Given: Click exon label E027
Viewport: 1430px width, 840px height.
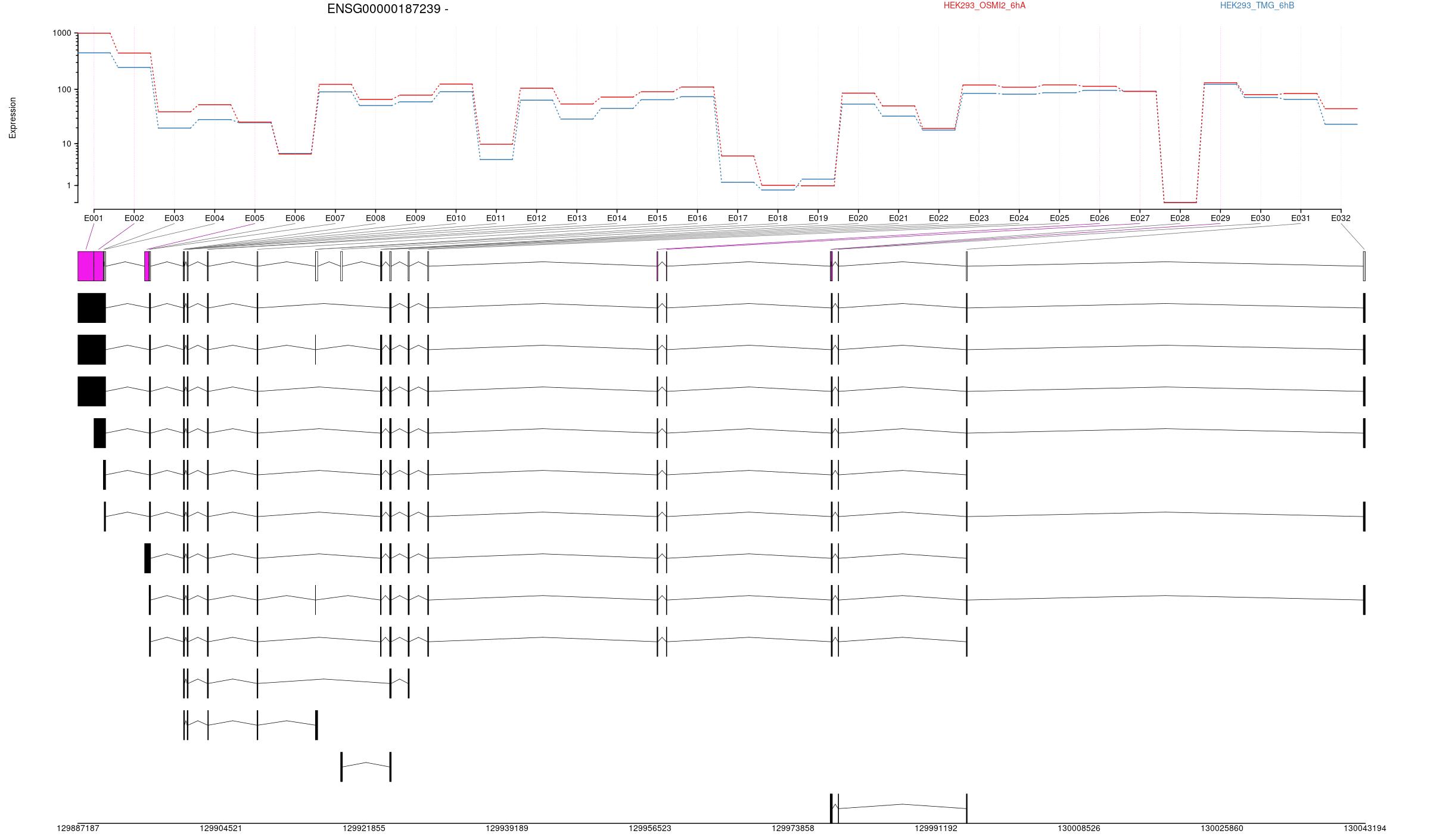Looking at the screenshot, I should coord(1140,218).
